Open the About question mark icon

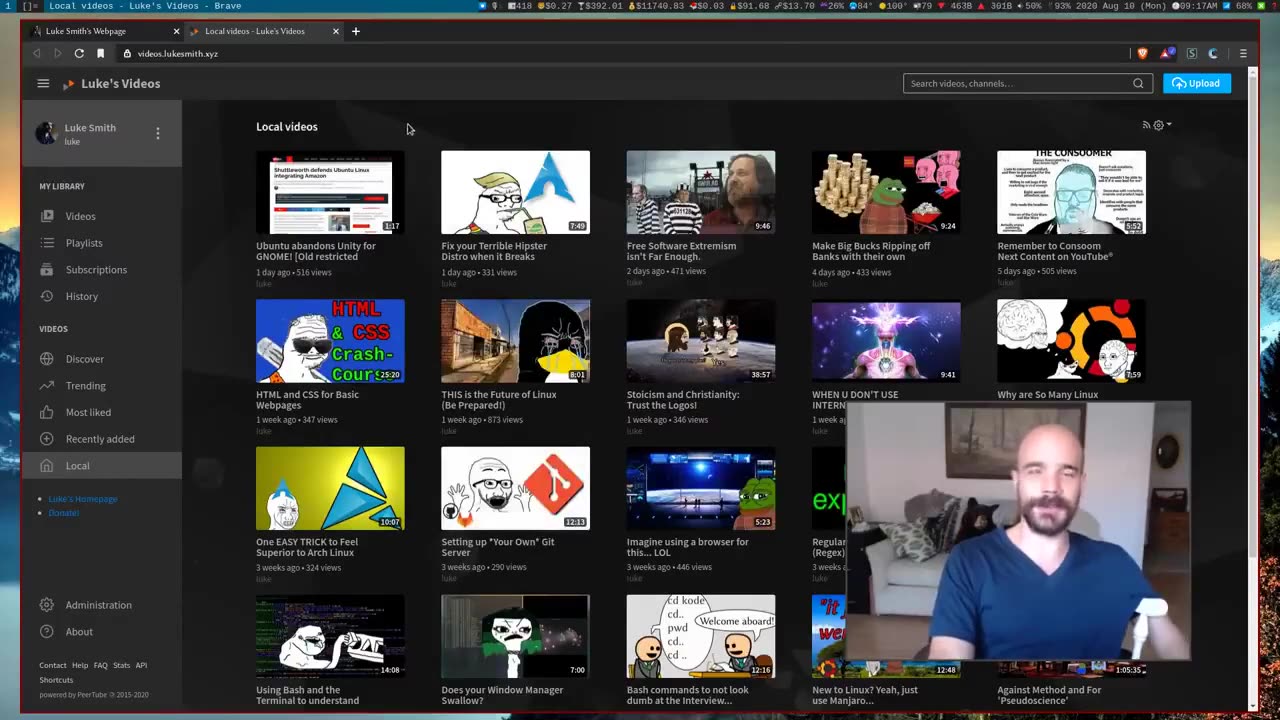coord(47,632)
